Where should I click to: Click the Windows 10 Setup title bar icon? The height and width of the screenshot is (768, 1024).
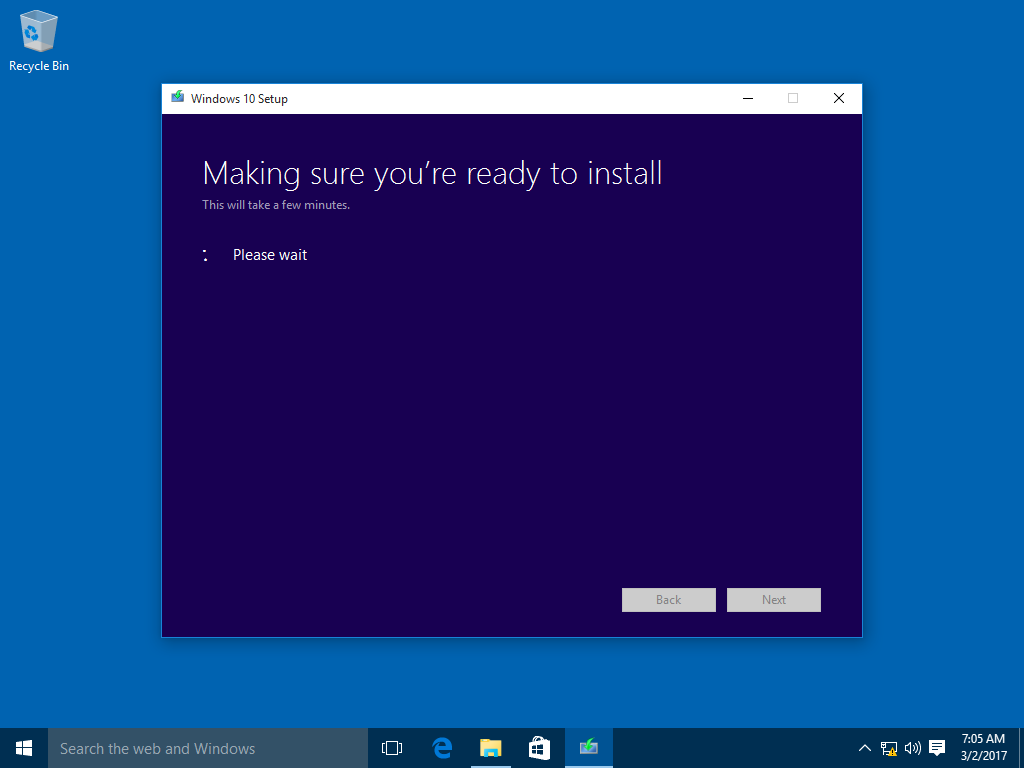(x=178, y=97)
